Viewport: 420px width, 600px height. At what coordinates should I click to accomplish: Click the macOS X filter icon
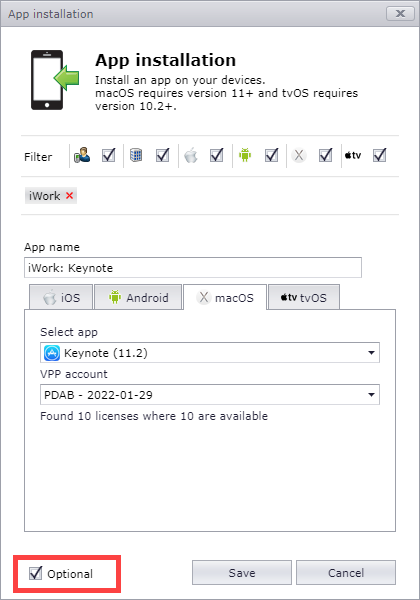point(299,155)
